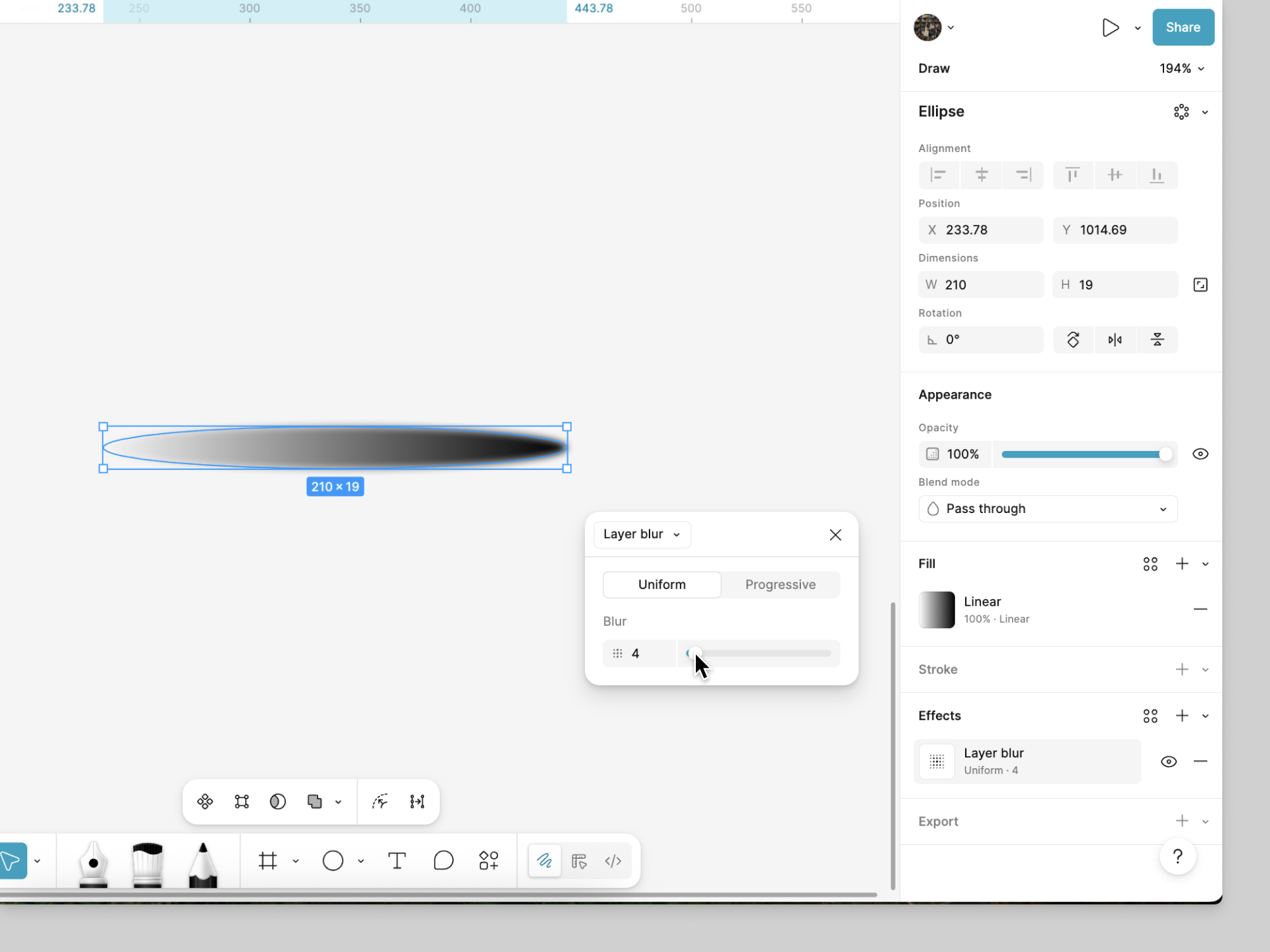
Task: Open the Blend mode Pass through dropdown
Action: [1048, 509]
